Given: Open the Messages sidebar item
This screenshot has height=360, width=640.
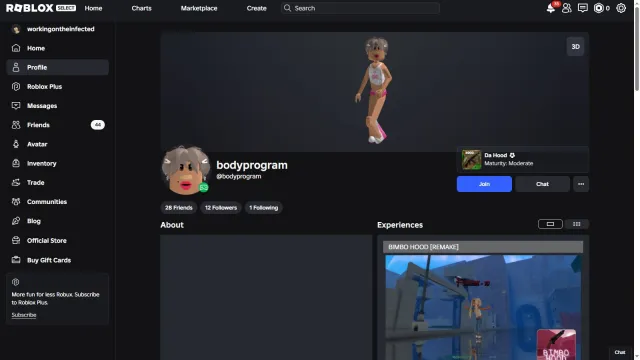Looking at the screenshot, I should (x=58, y=106).
